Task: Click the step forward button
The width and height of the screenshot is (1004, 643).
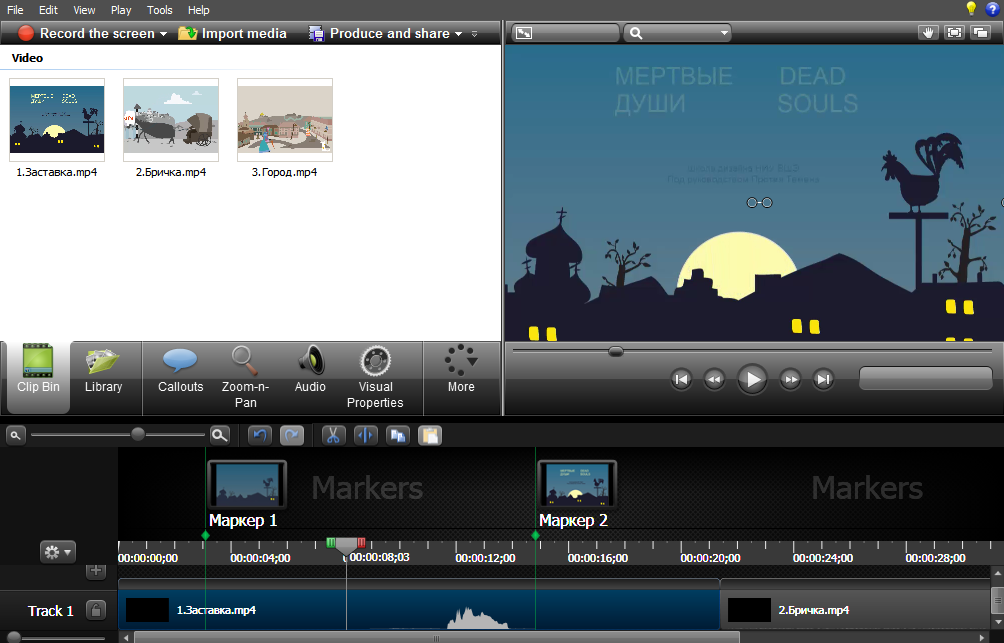Action: pyautogui.click(x=791, y=380)
